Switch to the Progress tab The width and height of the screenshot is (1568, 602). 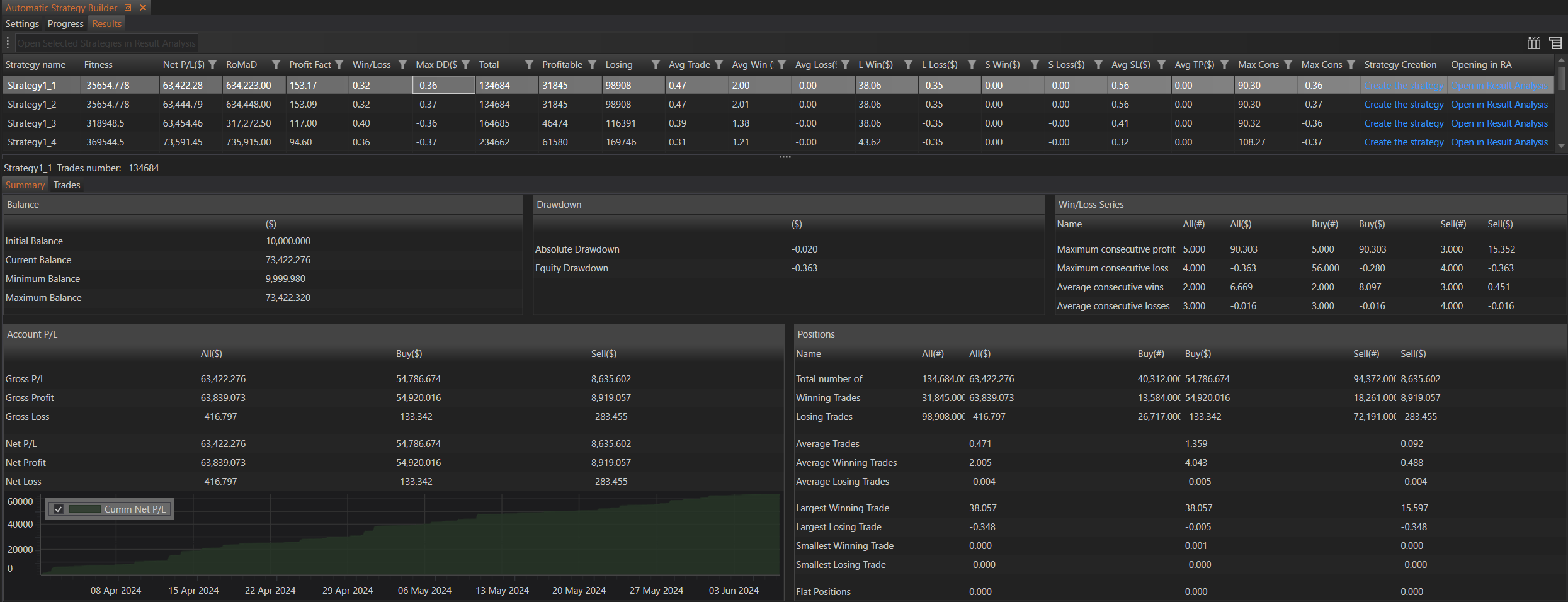(65, 24)
